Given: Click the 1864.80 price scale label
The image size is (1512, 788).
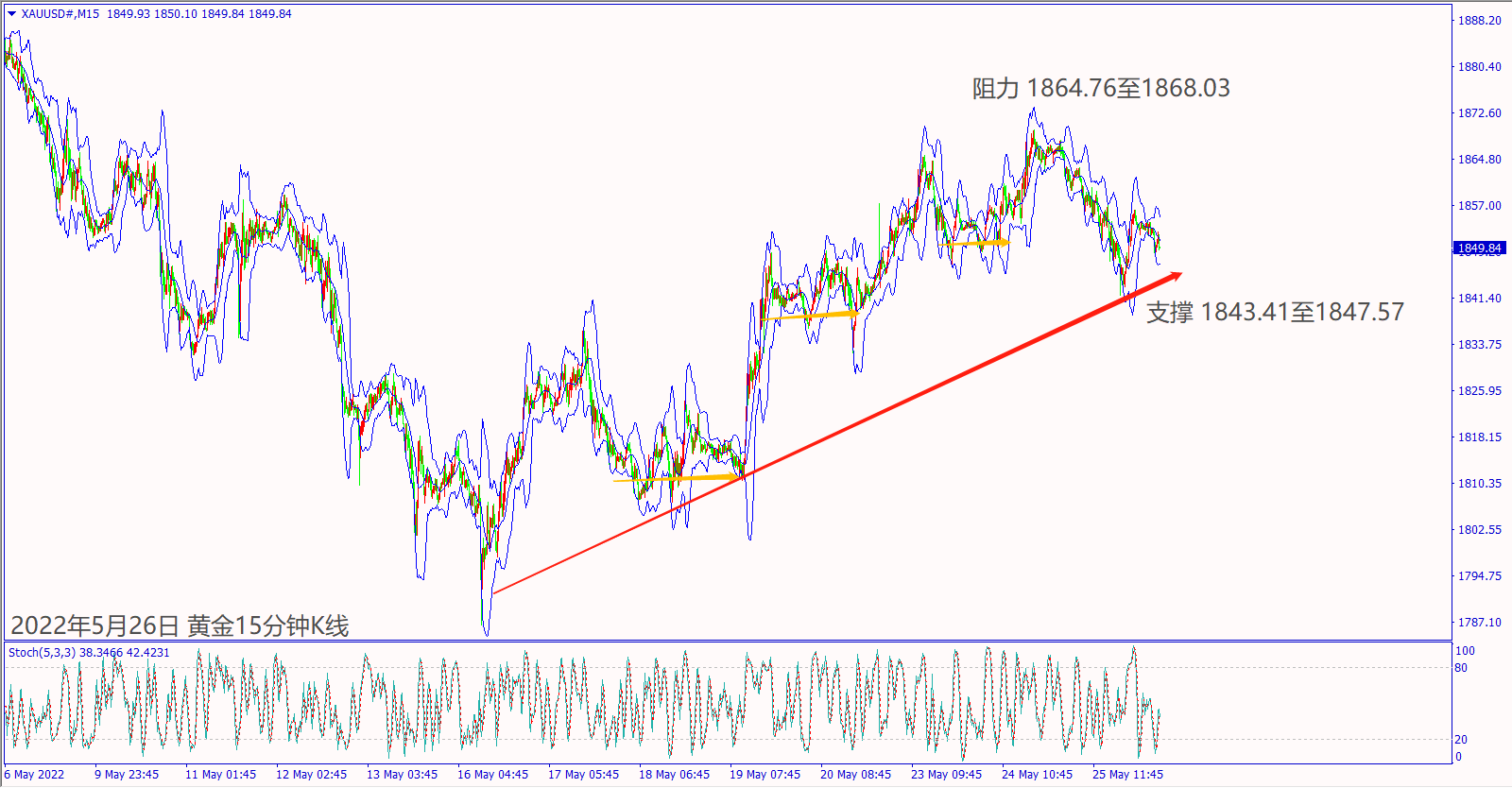Looking at the screenshot, I should pyautogui.click(x=1479, y=160).
